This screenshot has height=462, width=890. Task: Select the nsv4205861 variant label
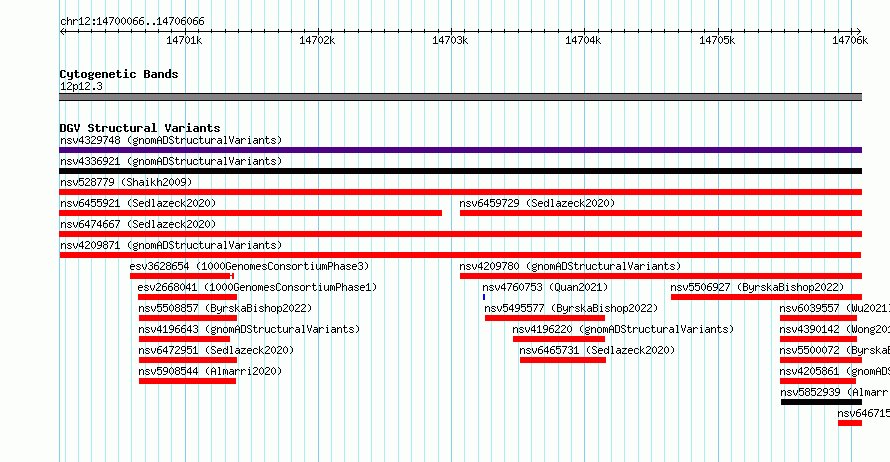point(834,371)
